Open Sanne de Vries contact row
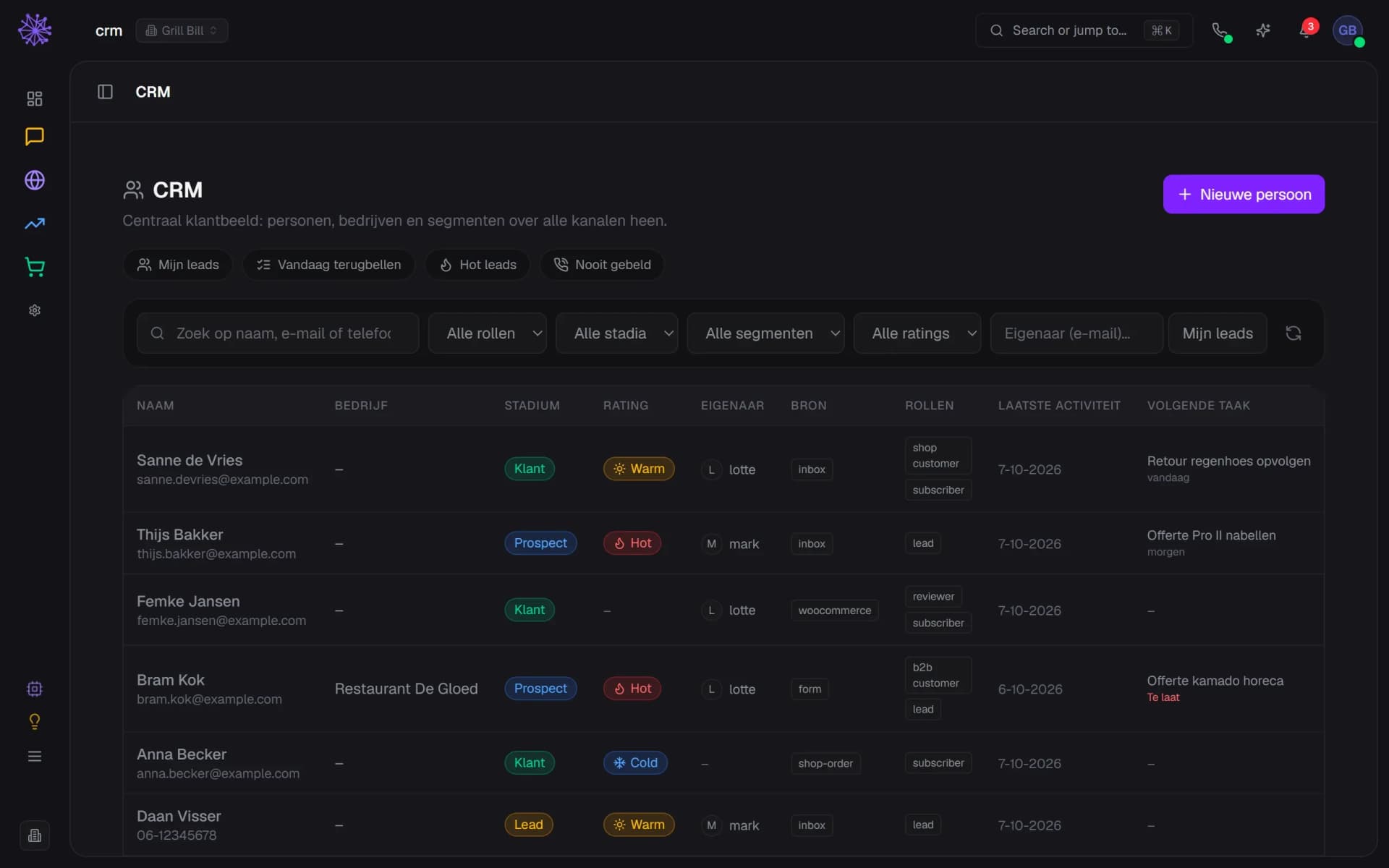 723,469
